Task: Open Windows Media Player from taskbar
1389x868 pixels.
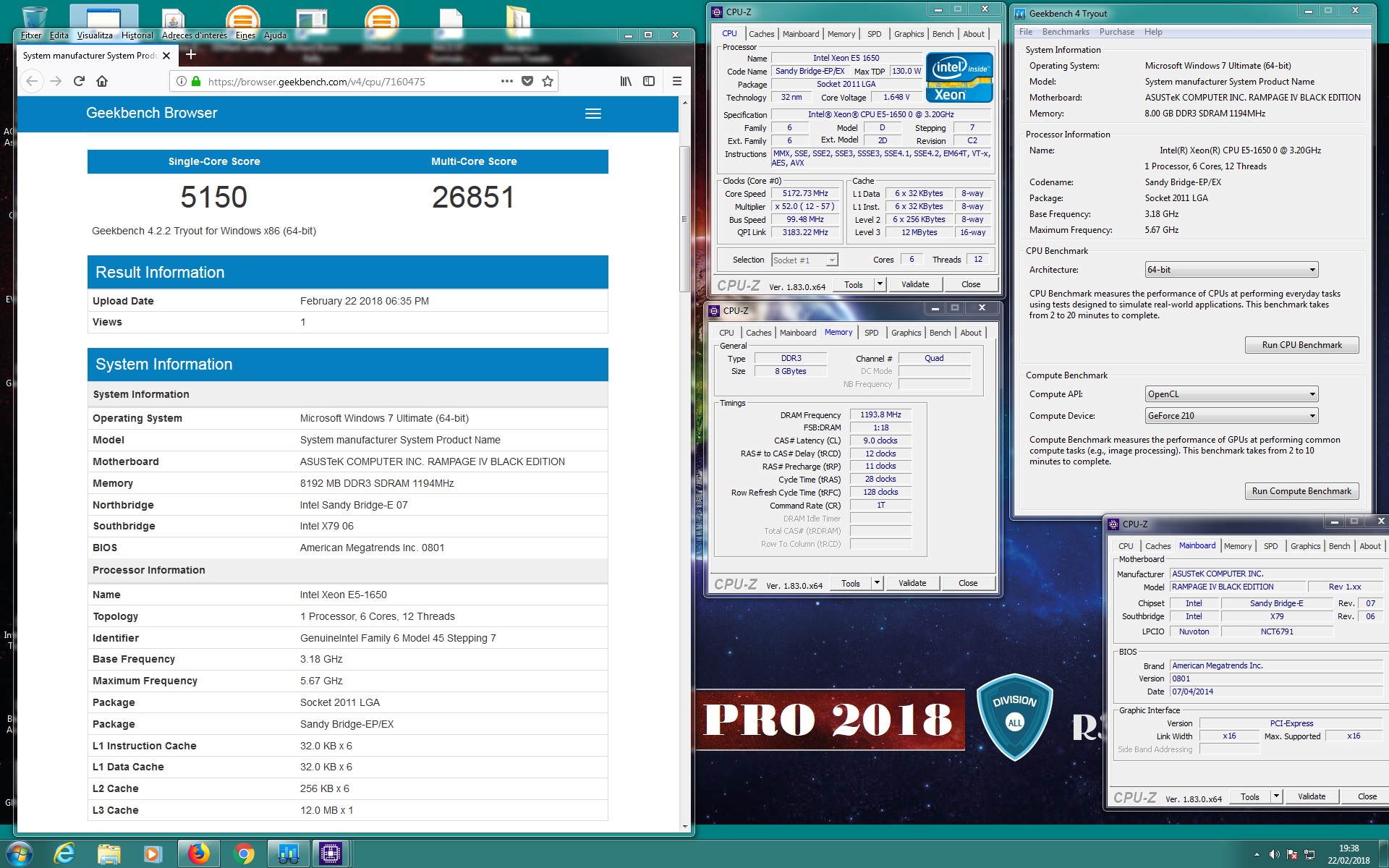Action: [153, 854]
